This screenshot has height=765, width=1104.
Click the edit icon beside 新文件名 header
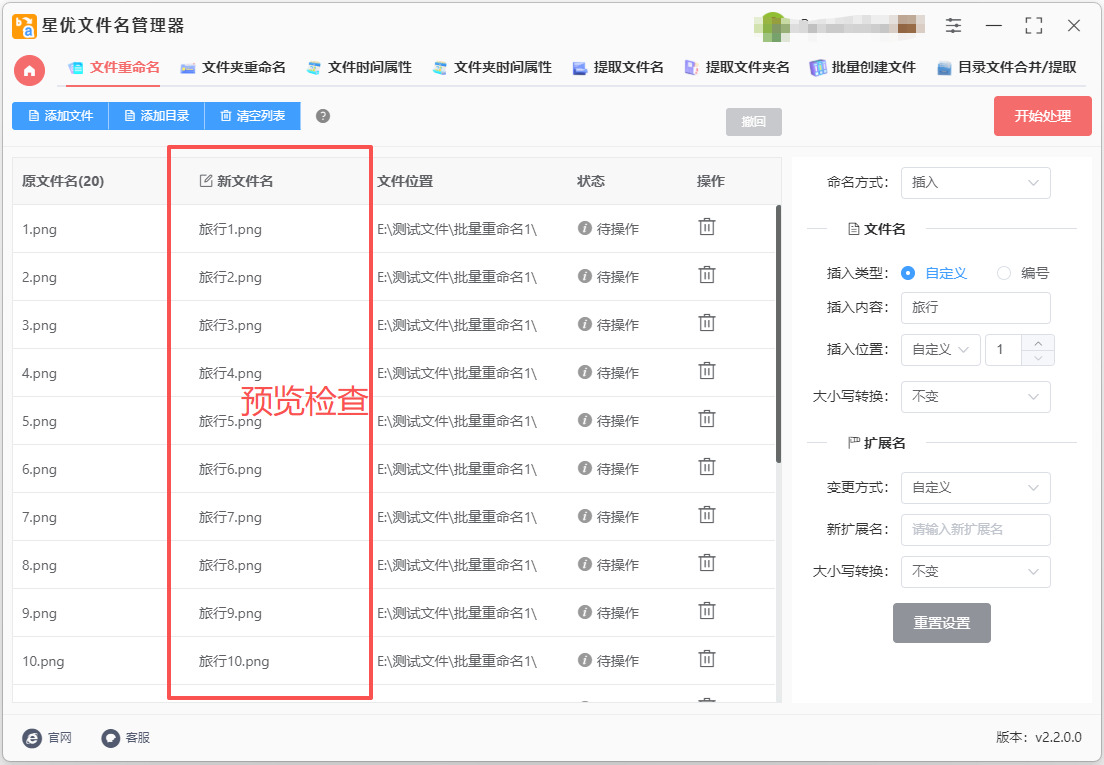206,181
